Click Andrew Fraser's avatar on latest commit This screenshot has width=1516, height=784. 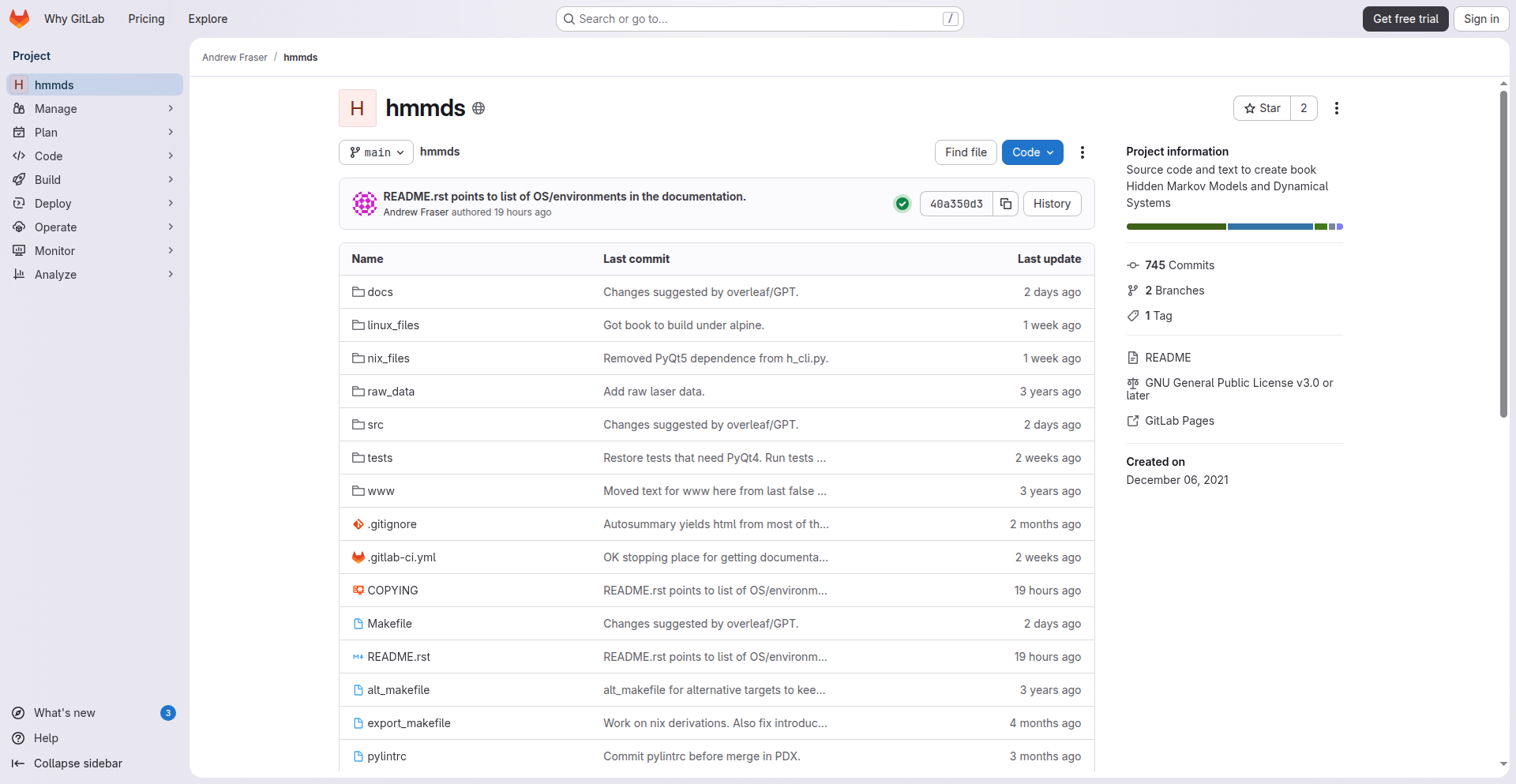point(364,204)
